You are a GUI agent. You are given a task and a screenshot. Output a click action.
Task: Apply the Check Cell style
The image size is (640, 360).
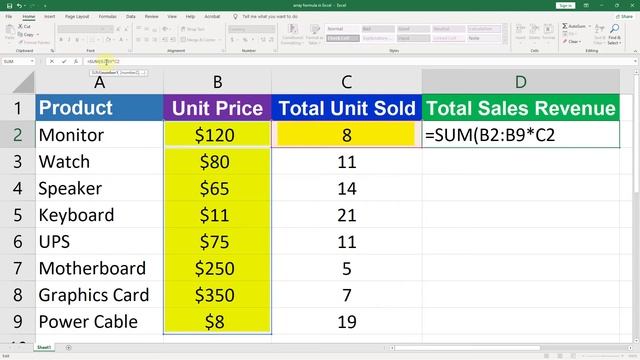click(342, 38)
